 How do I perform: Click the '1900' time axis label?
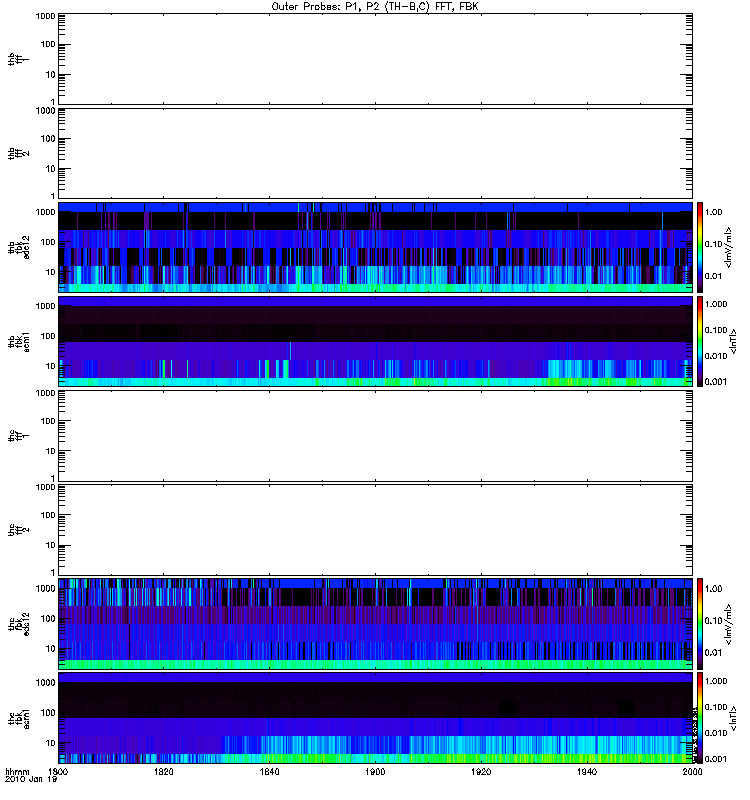pos(375,771)
